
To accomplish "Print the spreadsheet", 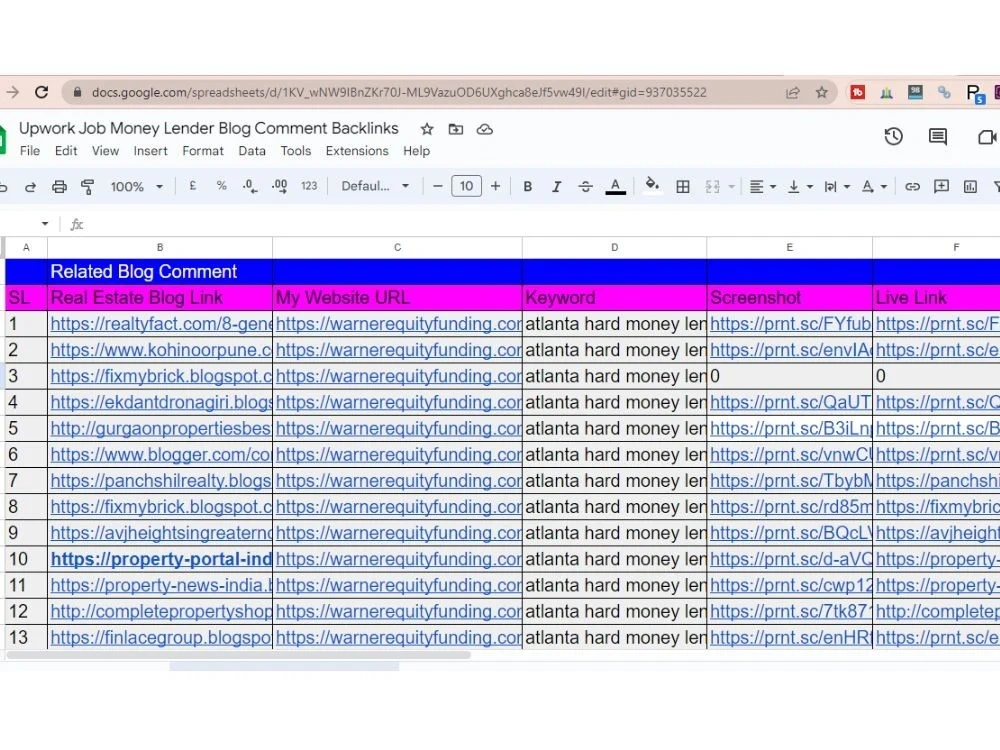I will (59, 187).
